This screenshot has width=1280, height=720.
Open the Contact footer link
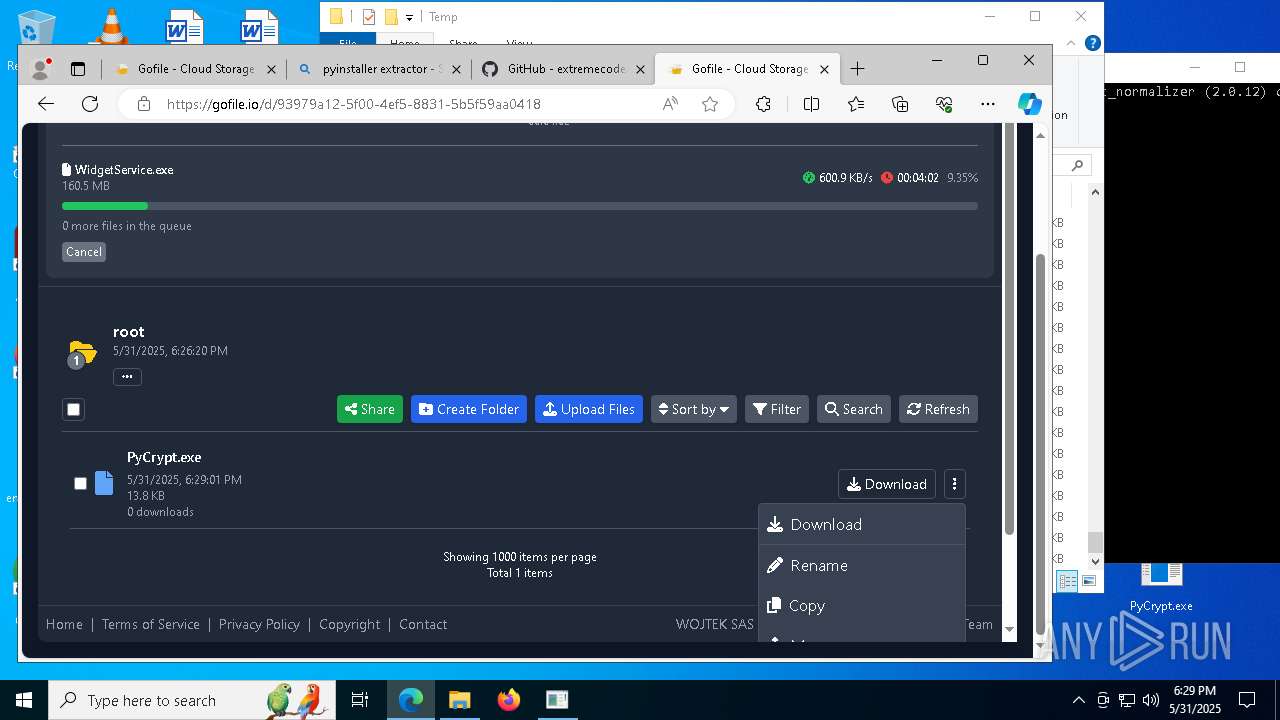coord(423,624)
